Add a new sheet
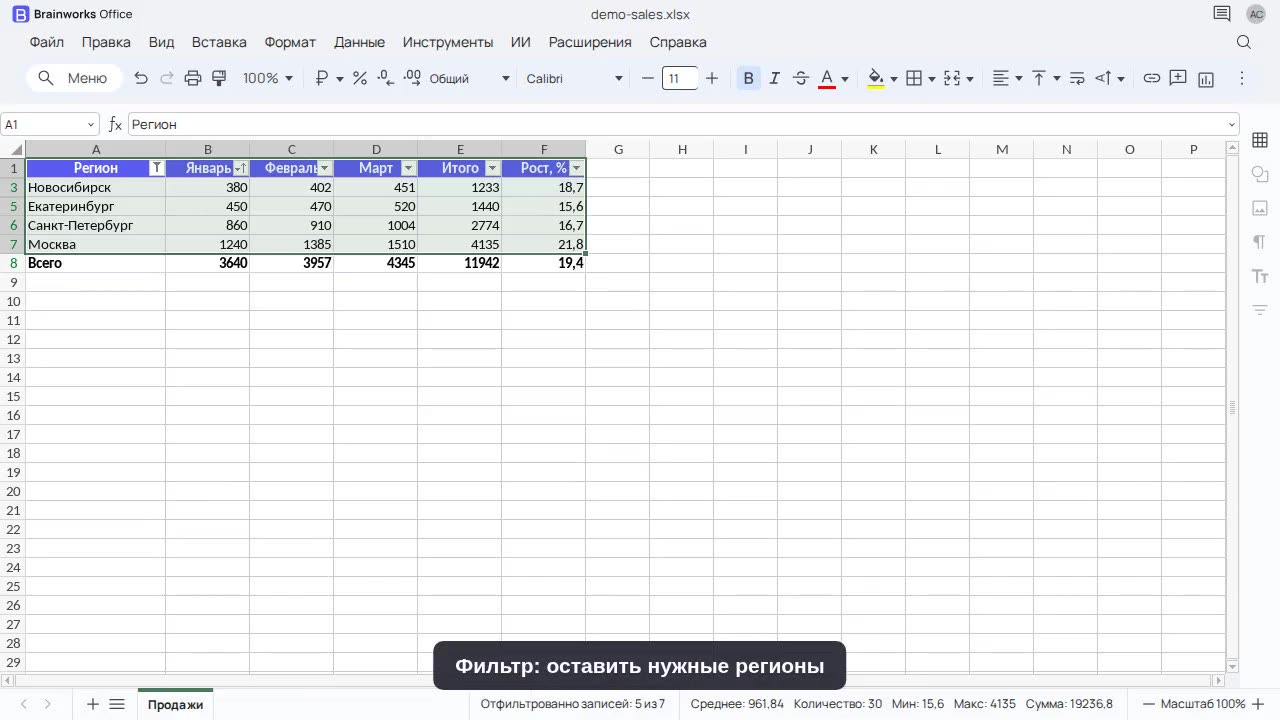The image size is (1280, 720). (x=93, y=704)
